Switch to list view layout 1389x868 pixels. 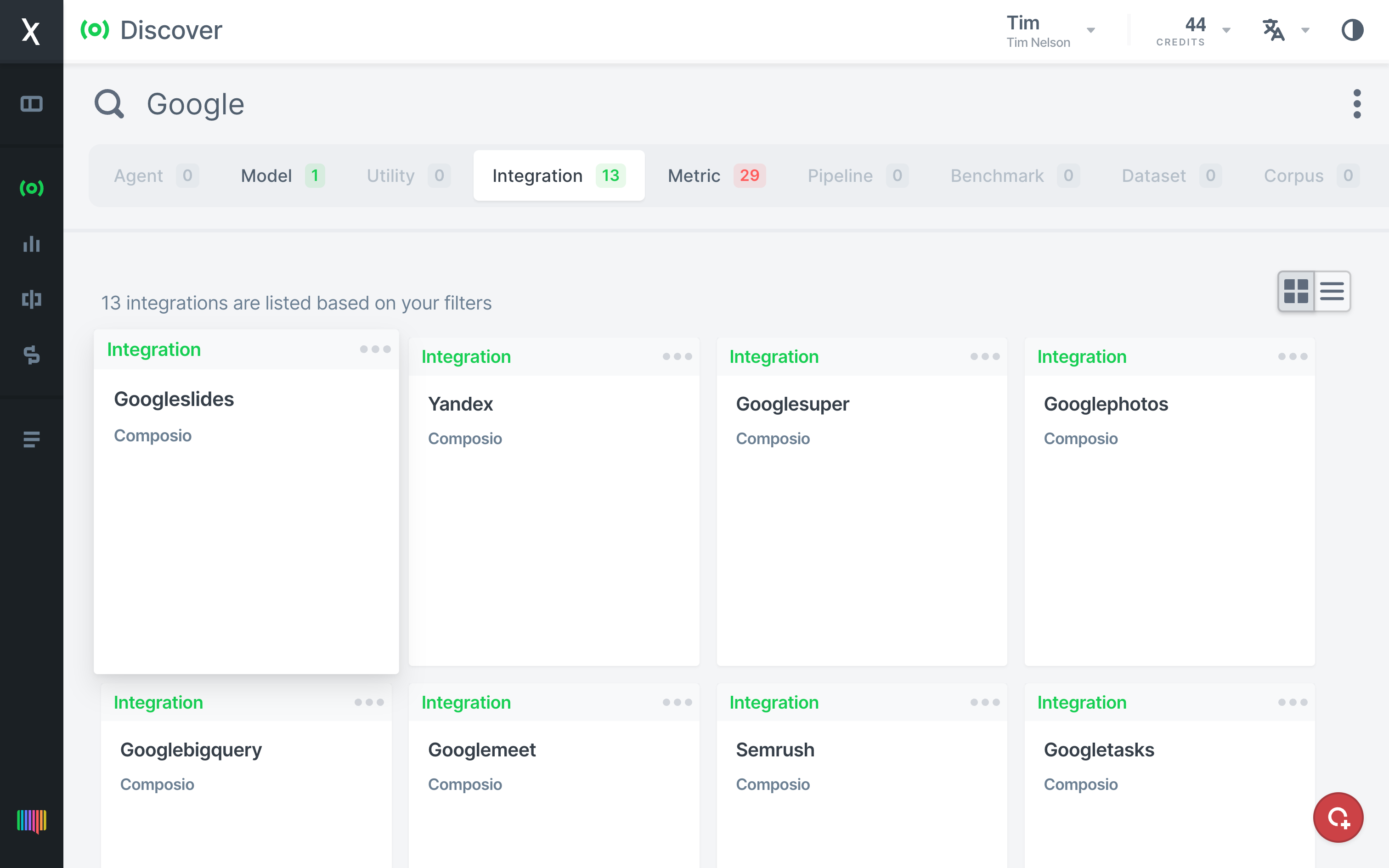click(x=1332, y=291)
